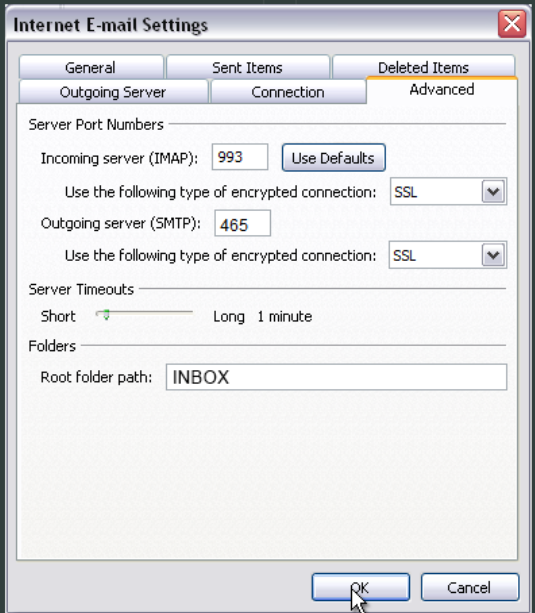The image size is (535, 613).
Task: Open the Sent Items tab
Action: pos(248,67)
